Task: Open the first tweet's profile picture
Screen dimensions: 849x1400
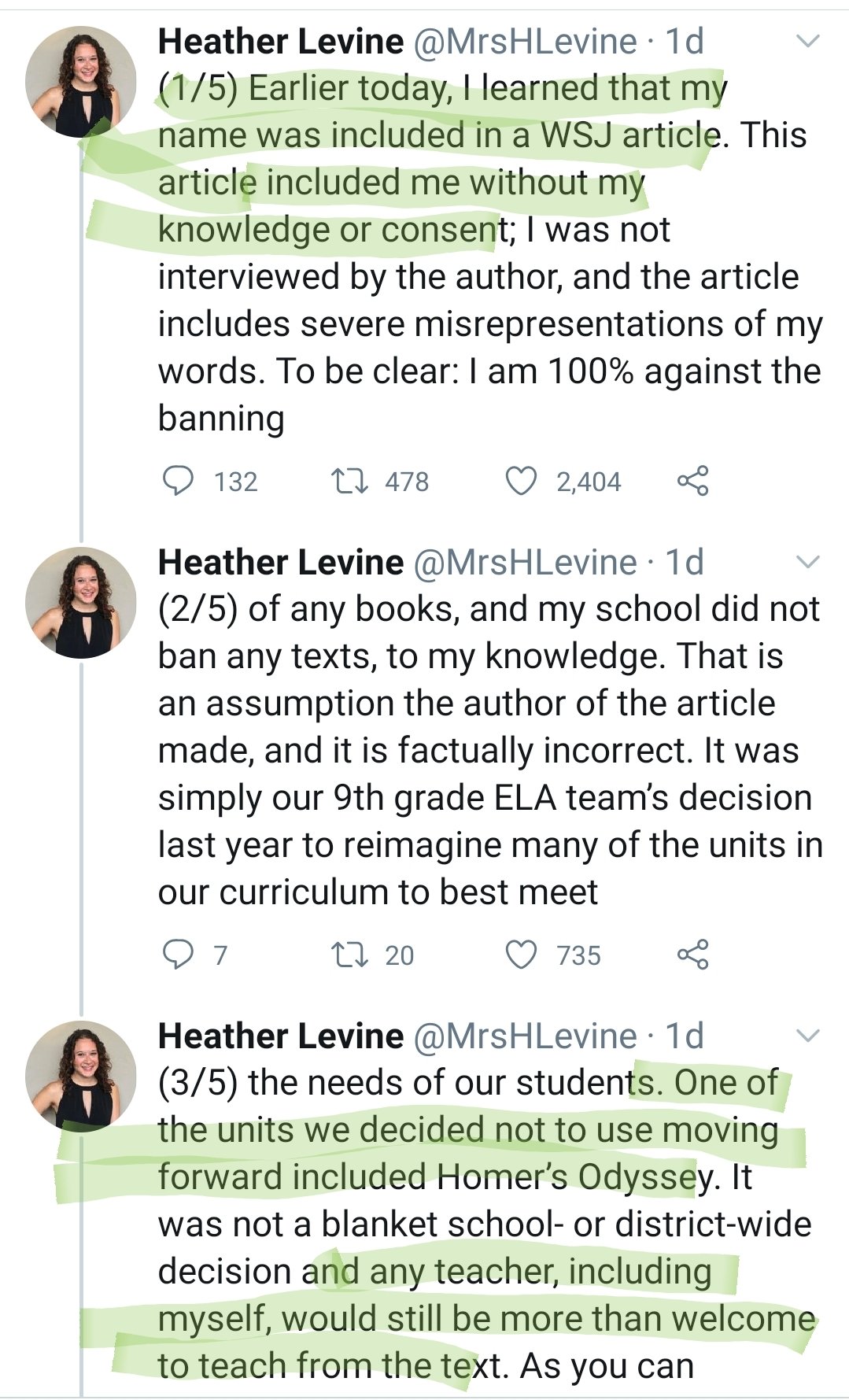Action: pos(81,82)
